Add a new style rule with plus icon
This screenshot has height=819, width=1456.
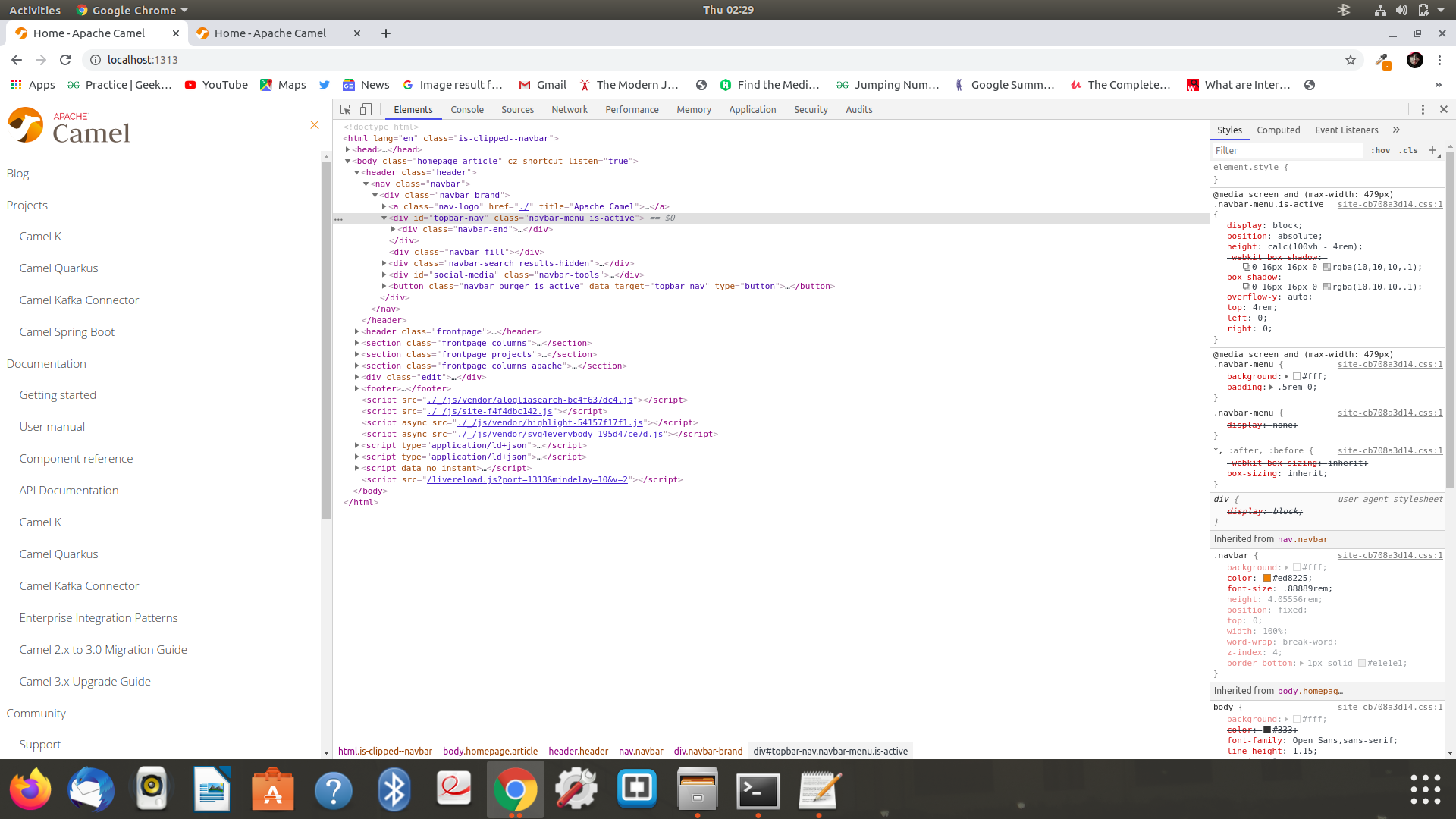(1432, 150)
